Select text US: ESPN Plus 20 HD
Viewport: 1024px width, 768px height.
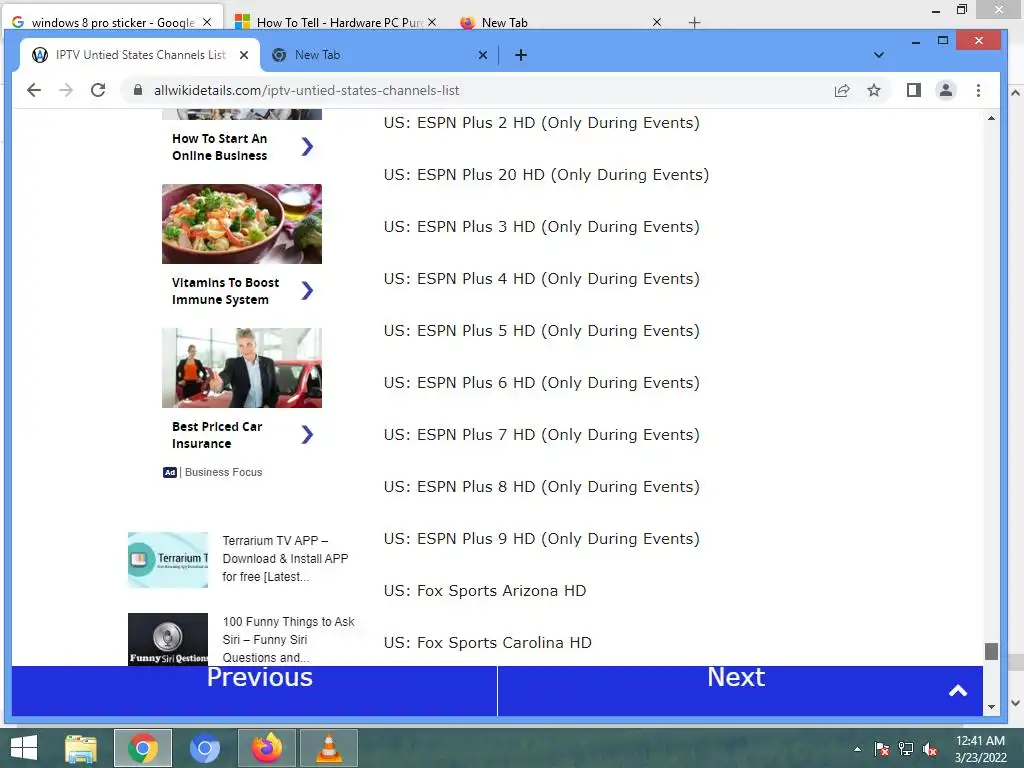coord(546,175)
